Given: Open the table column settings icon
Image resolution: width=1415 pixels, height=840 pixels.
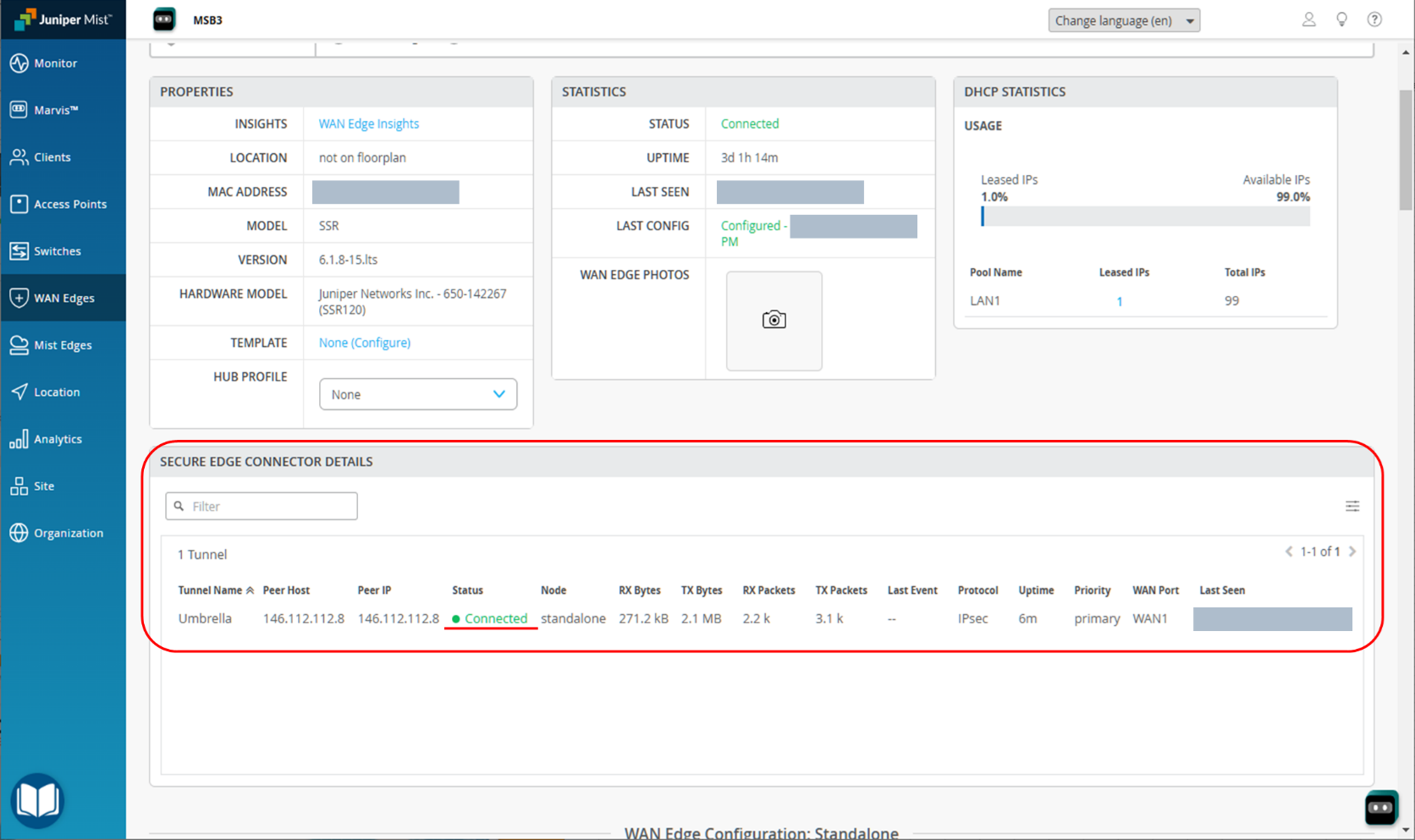Looking at the screenshot, I should (1352, 506).
